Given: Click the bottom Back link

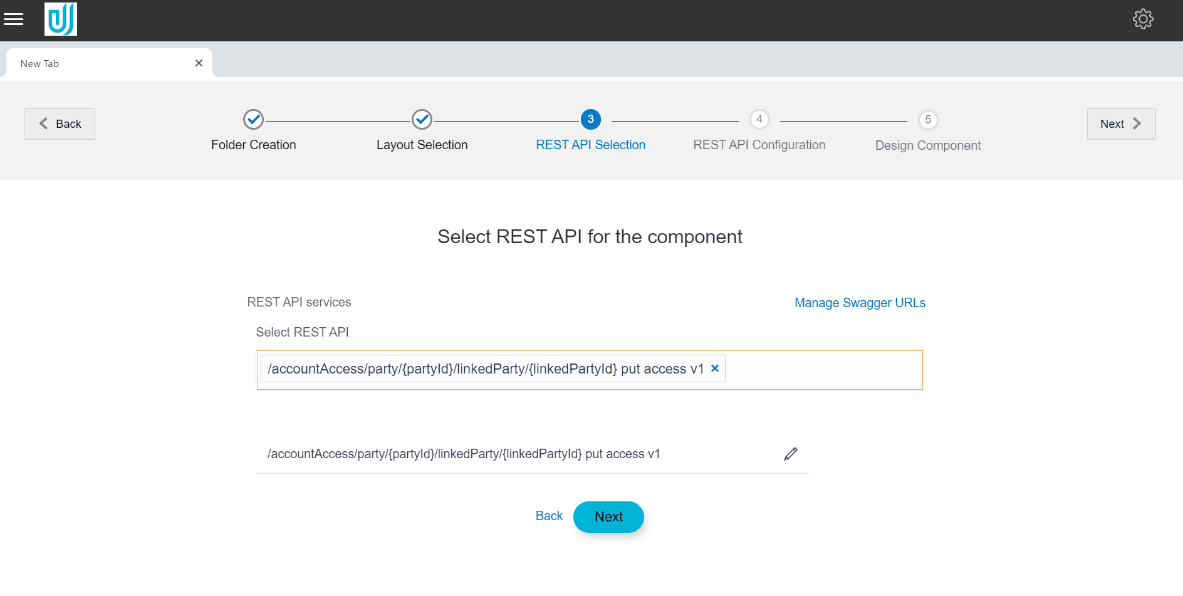Looking at the screenshot, I should point(549,516).
